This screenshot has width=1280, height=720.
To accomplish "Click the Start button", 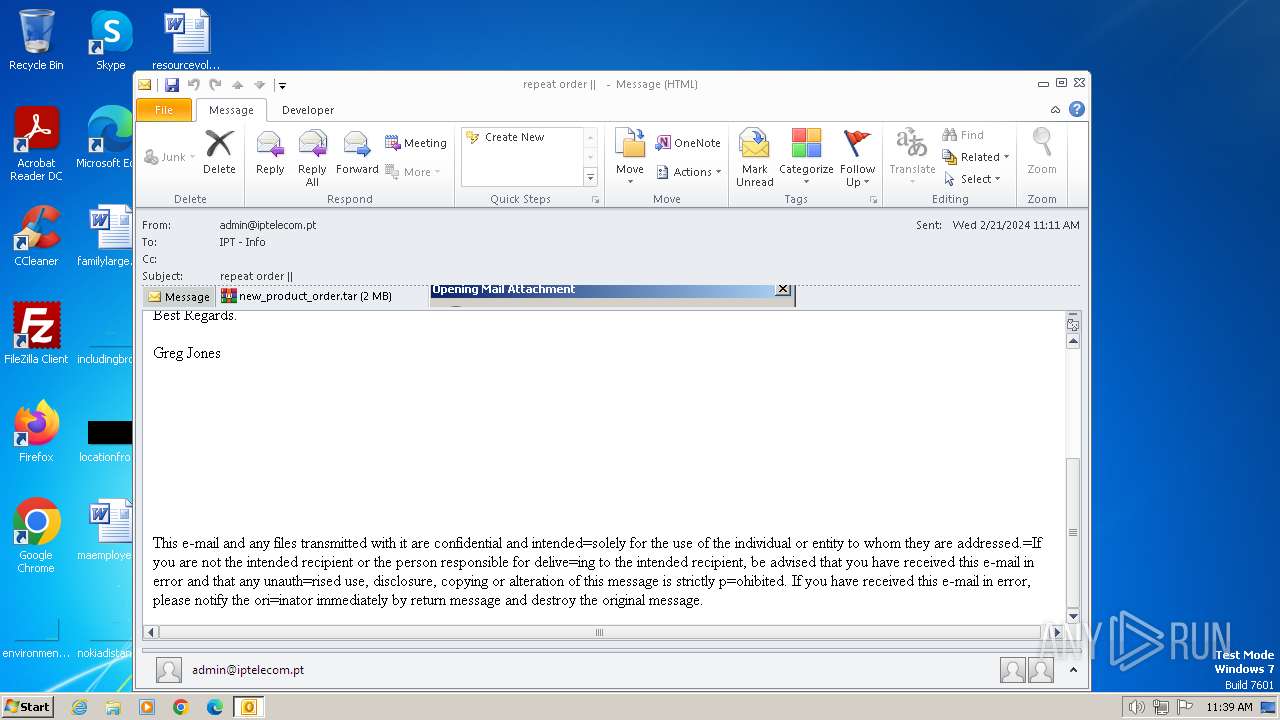I will (27, 707).
